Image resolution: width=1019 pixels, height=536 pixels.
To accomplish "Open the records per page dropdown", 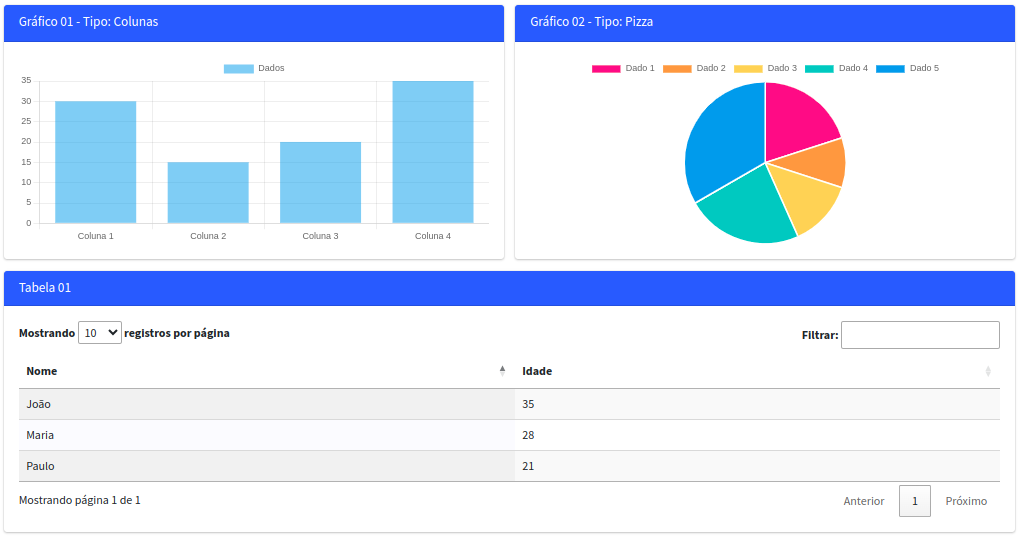I will click(100, 333).
